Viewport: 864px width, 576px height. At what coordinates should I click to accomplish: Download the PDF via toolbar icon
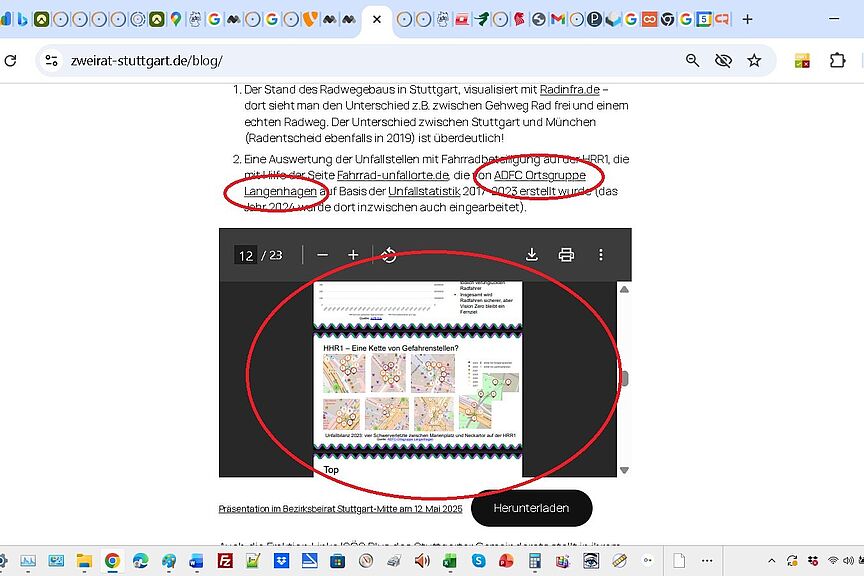coord(532,255)
